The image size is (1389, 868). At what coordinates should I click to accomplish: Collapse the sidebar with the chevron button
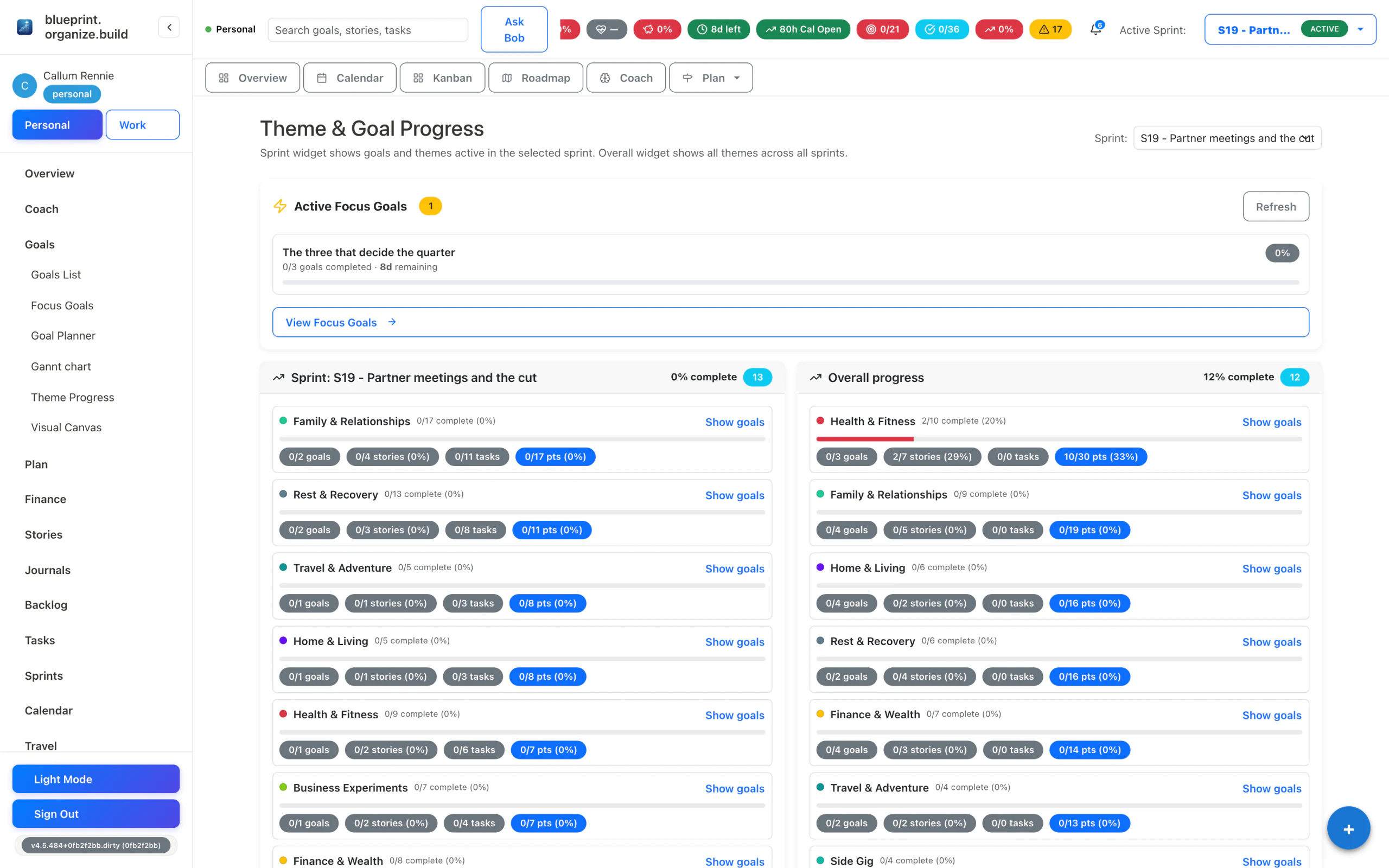coord(169,27)
